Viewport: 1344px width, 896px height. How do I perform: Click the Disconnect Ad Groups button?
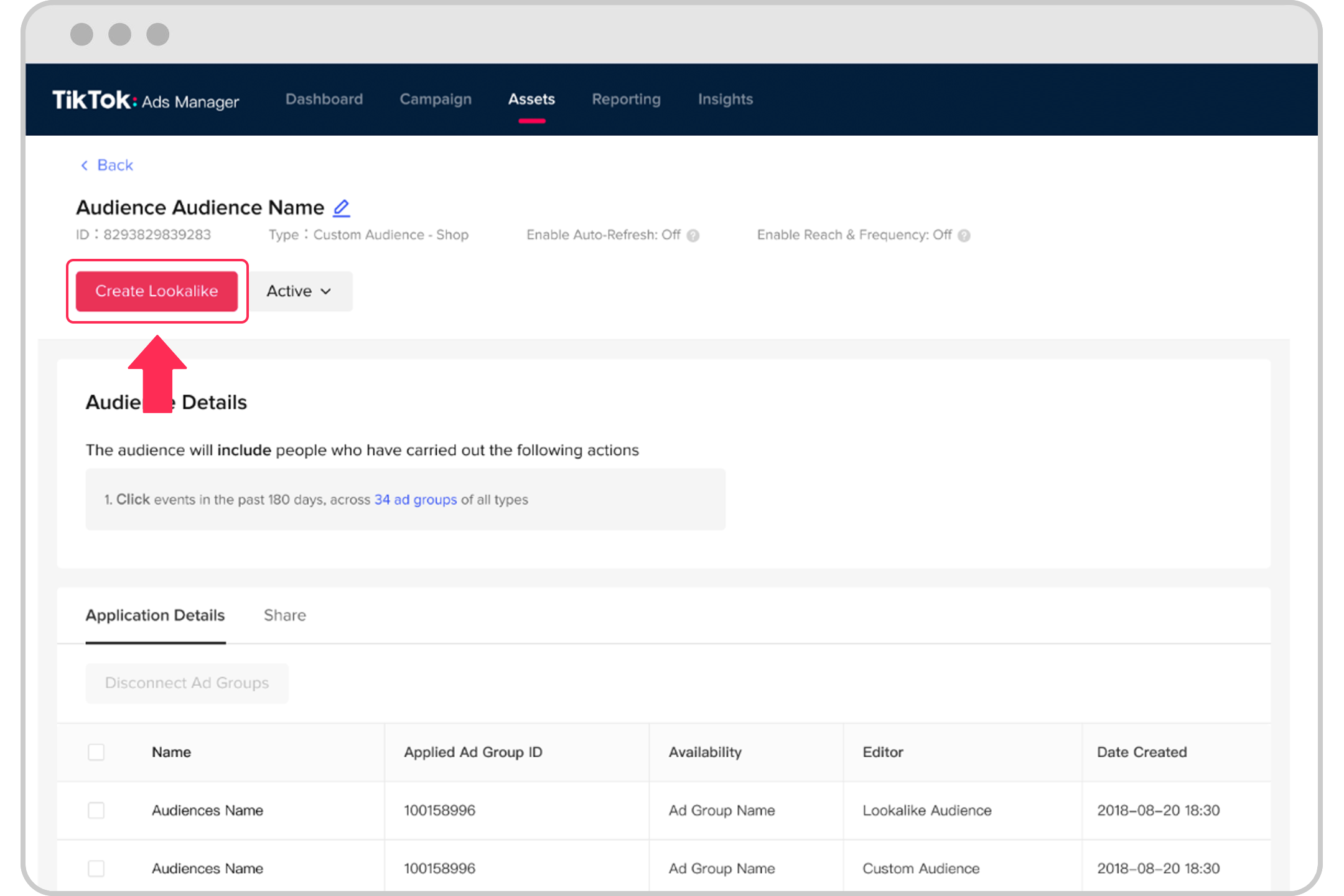tap(186, 683)
